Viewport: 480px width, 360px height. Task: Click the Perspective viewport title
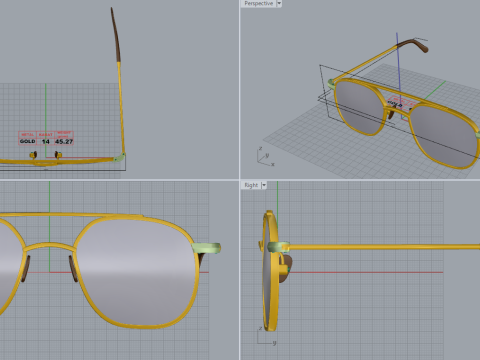[258, 3]
